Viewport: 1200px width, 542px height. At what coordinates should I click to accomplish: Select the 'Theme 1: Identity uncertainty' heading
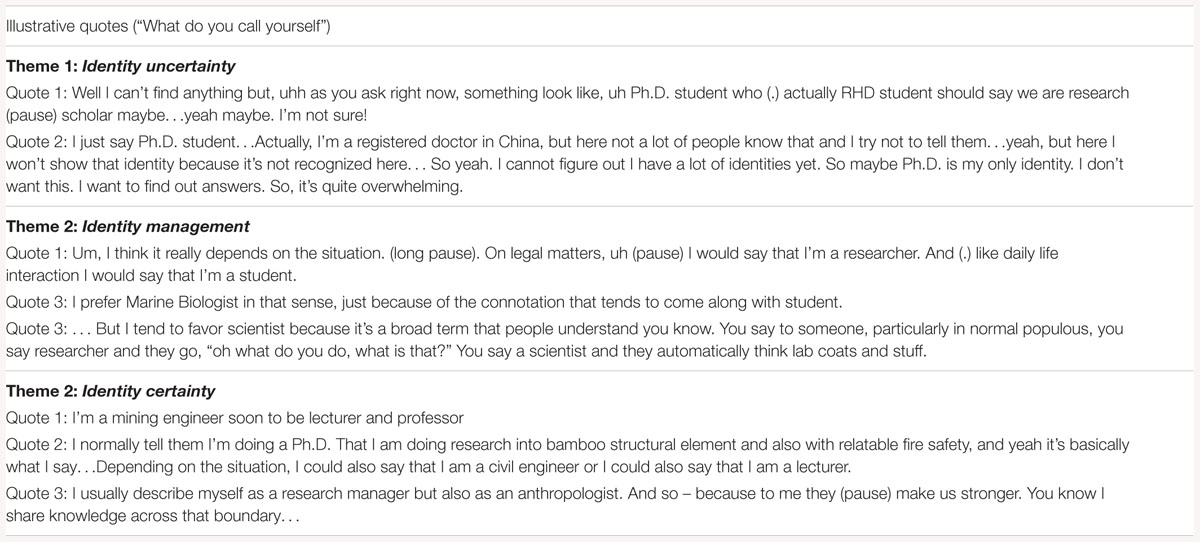pos(121,67)
